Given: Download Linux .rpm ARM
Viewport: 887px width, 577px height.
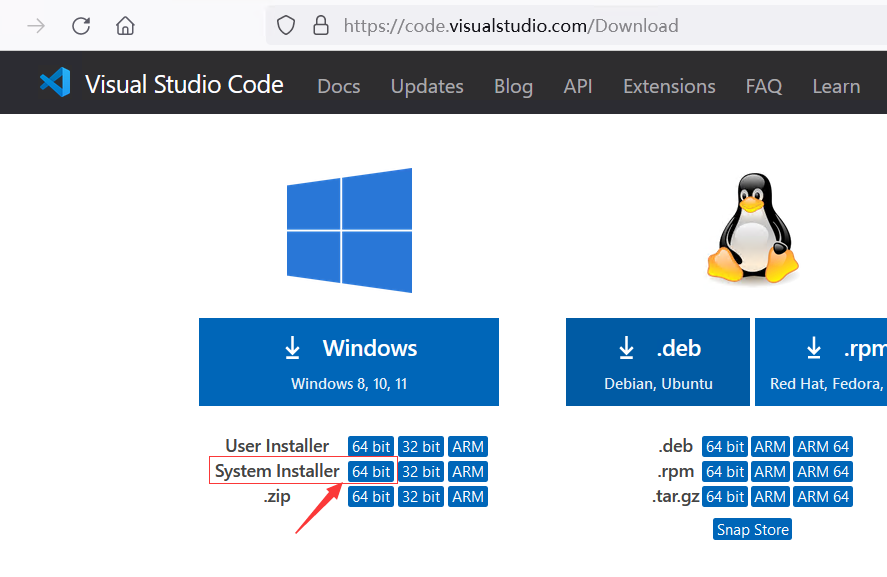Looking at the screenshot, I should pos(770,471).
